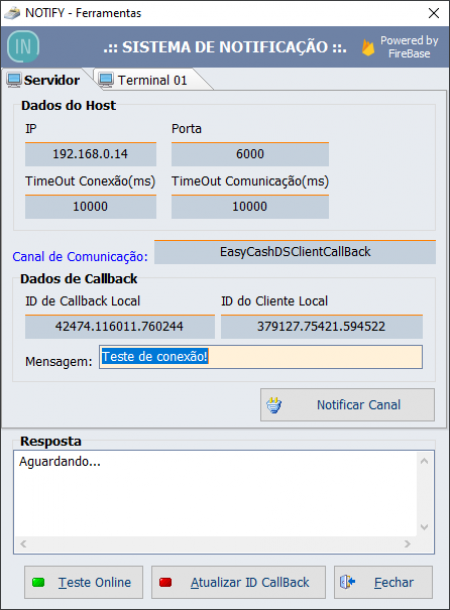Click the Firebase flame icon
450x610 pixels.
pyautogui.click(x=368, y=47)
